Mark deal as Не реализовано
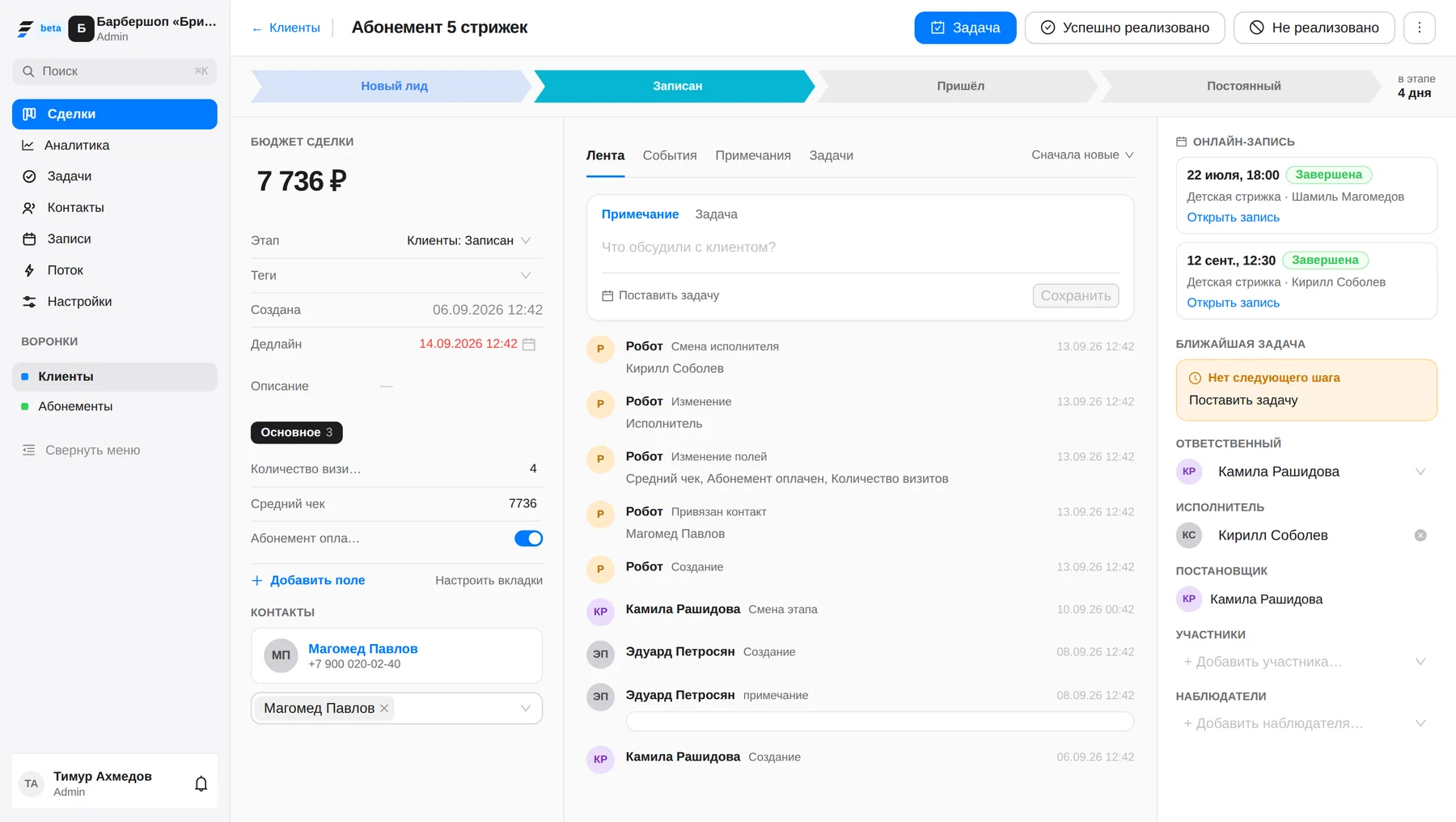The height and width of the screenshot is (822, 1456). (1314, 28)
